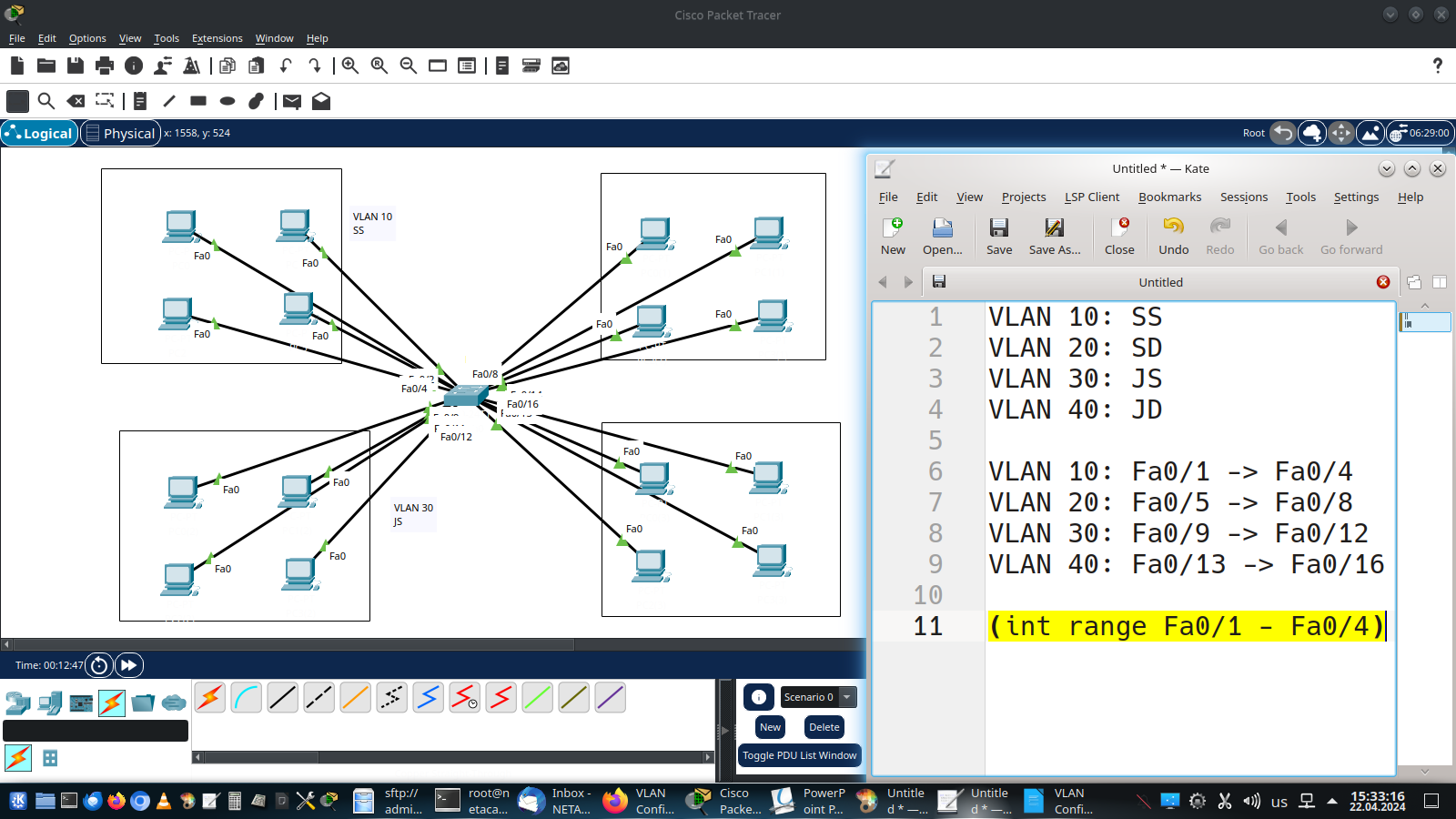This screenshot has width=1456, height=819.
Task: Open a file via the folder icon in Packet Tracer
Action: [46, 66]
